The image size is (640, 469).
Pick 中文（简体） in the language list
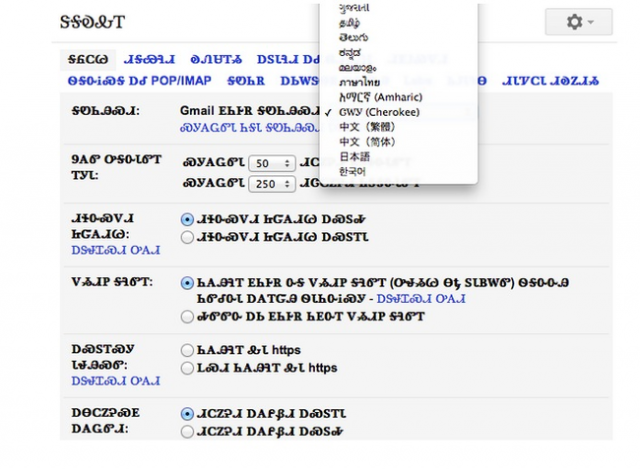pos(360,142)
